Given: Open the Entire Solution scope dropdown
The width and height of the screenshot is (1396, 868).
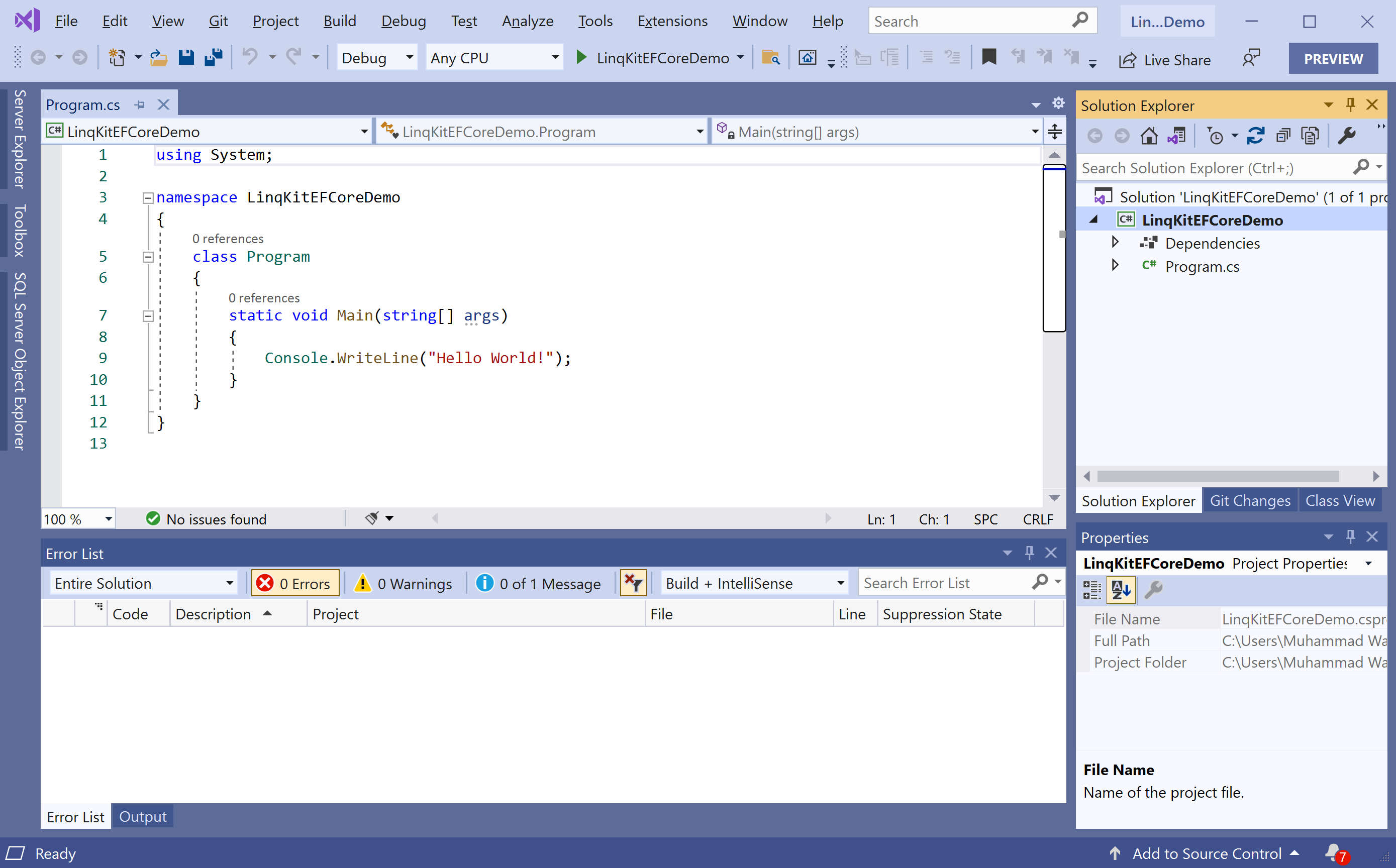Looking at the screenshot, I should click(143, 583).
